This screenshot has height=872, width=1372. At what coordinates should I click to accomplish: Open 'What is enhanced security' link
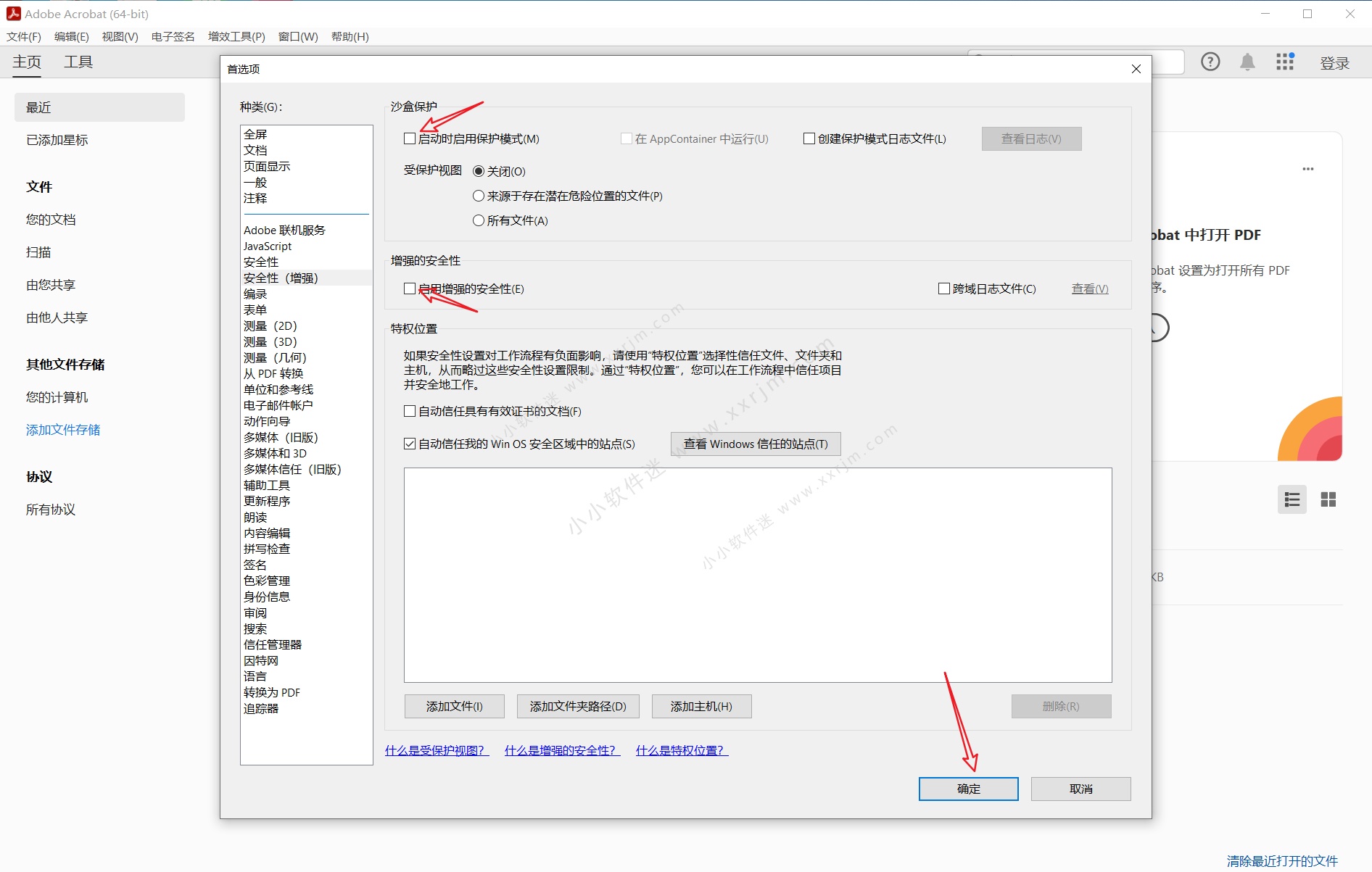click(562, 750)
